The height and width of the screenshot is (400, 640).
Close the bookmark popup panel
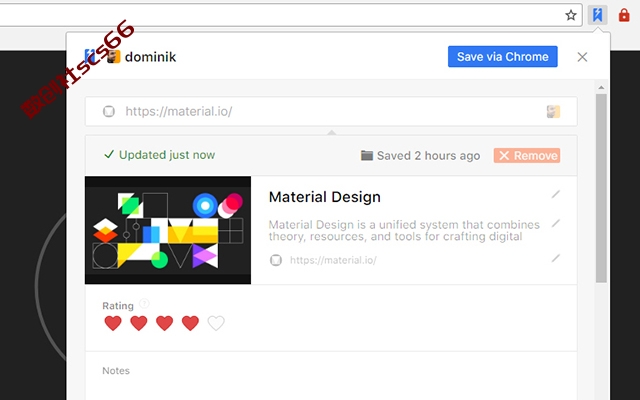[582, 57]
